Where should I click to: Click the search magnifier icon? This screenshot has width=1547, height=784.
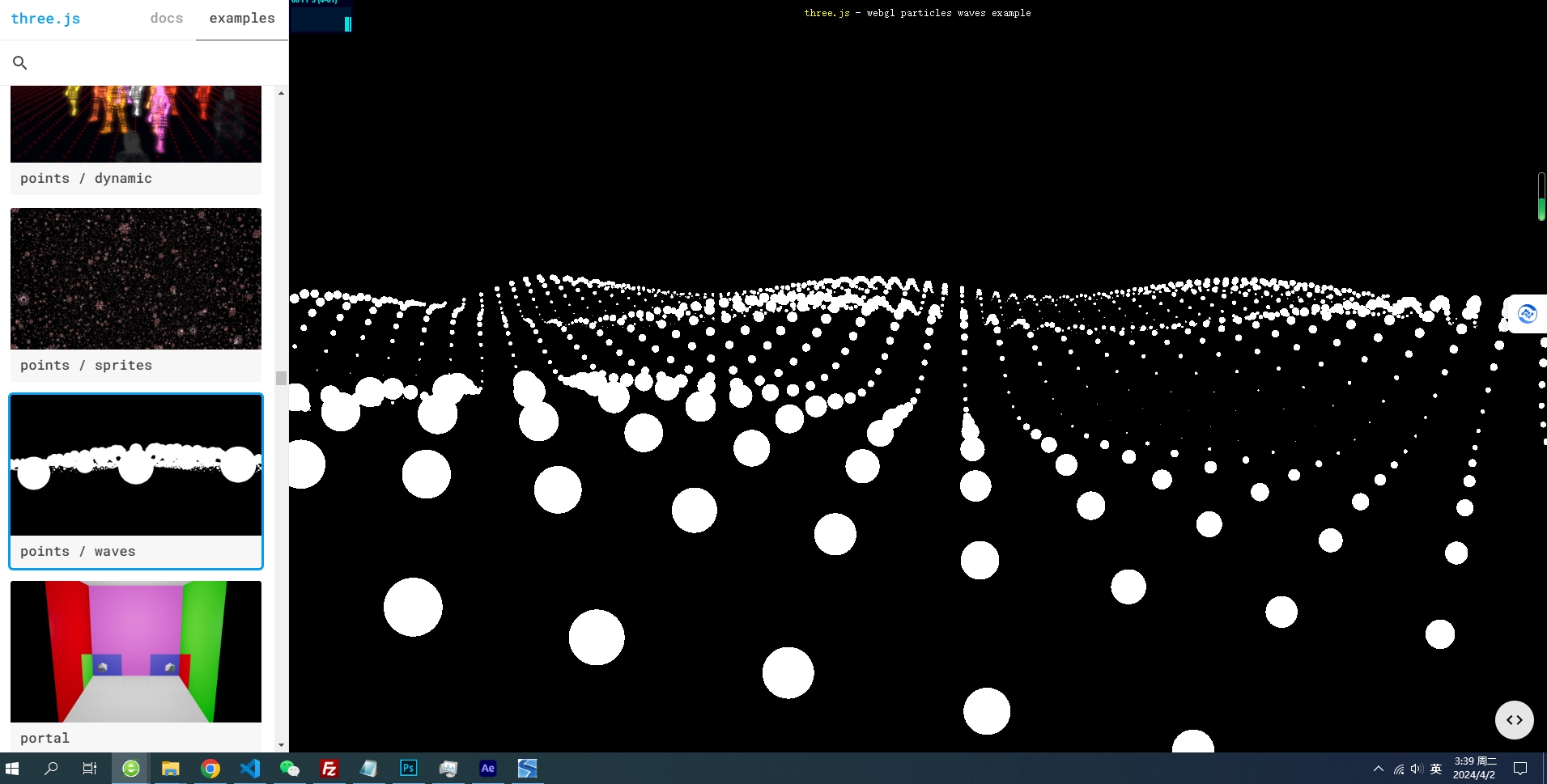pyautogui.click(x=20, y=62)
